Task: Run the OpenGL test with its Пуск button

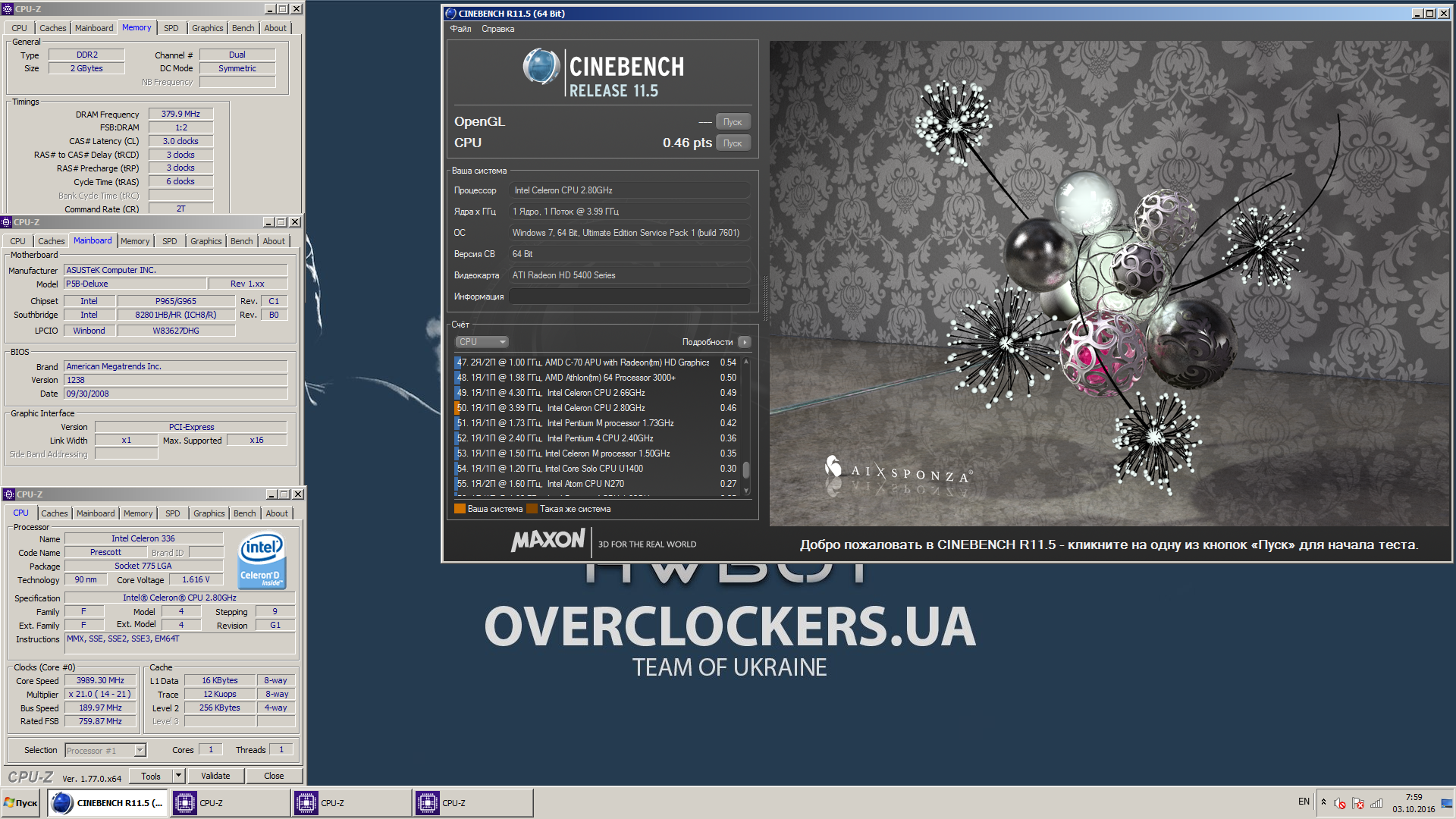Action: point(732,121)
